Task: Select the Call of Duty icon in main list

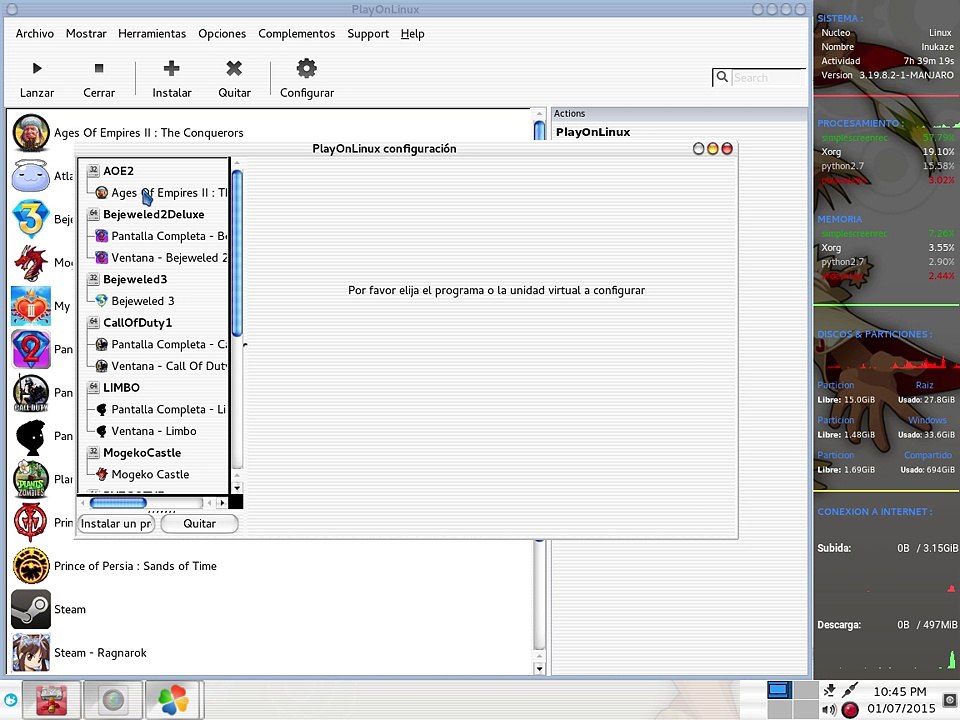Action: (x=31, y=392)
